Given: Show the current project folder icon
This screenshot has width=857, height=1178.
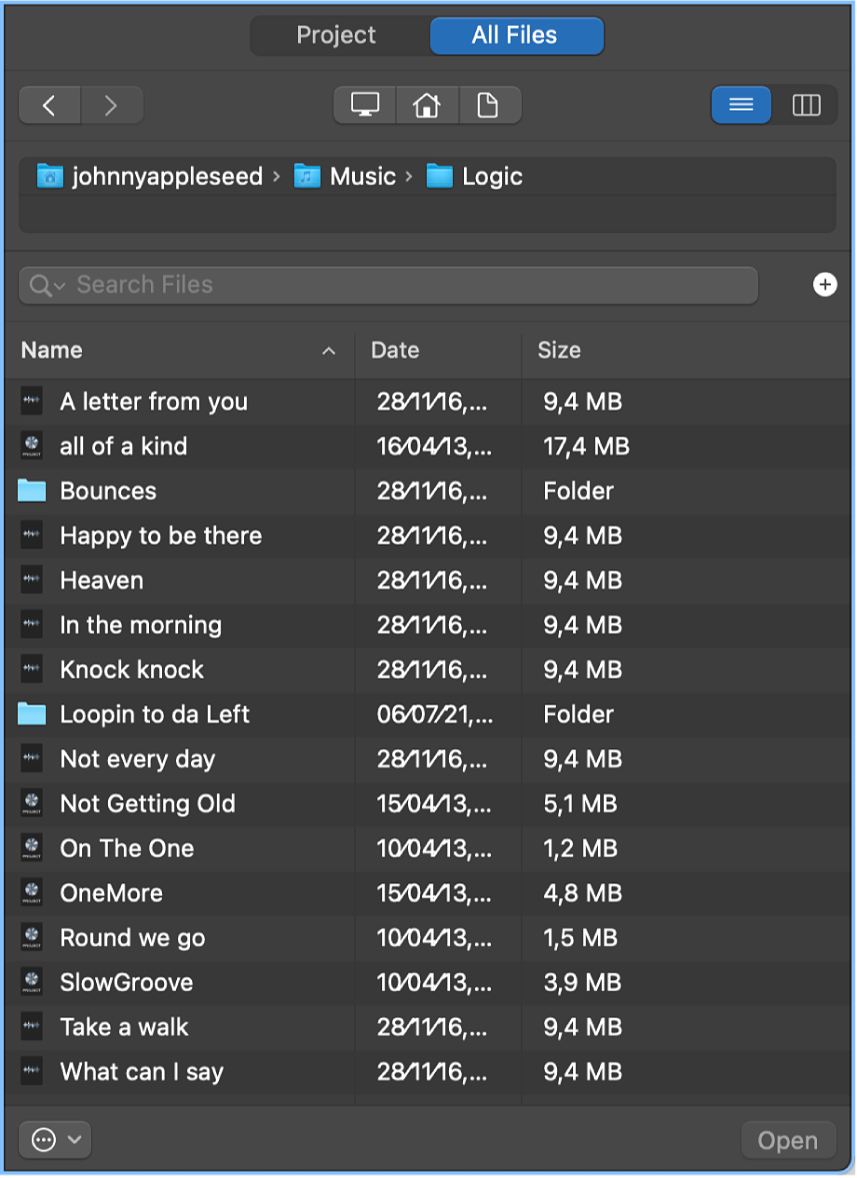Looking at the screenshot, I should pos(488,105).
